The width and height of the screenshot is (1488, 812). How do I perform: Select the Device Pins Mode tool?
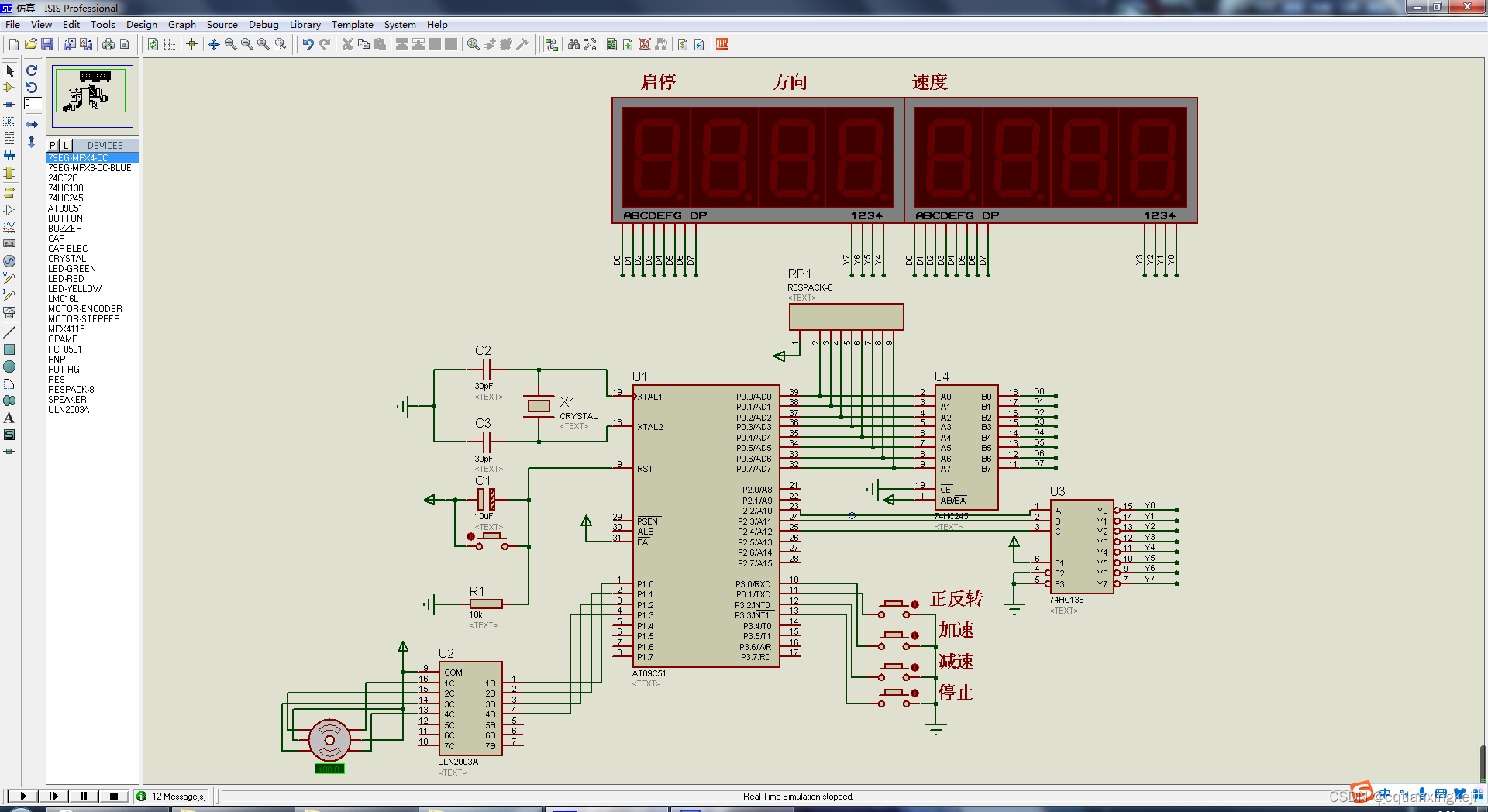(9, 209)
